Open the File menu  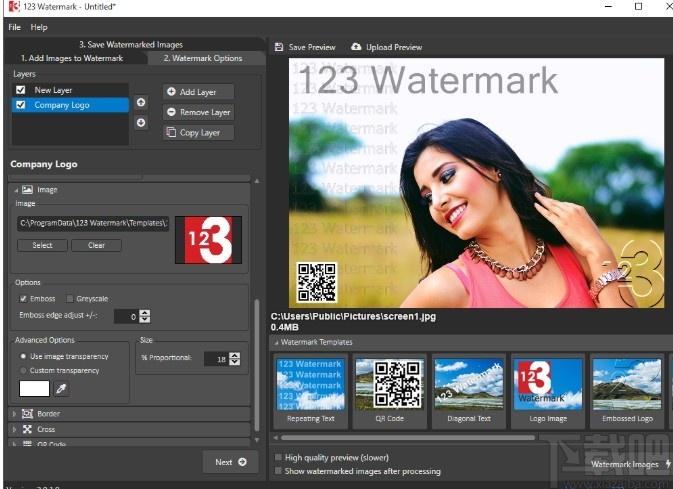15,27
